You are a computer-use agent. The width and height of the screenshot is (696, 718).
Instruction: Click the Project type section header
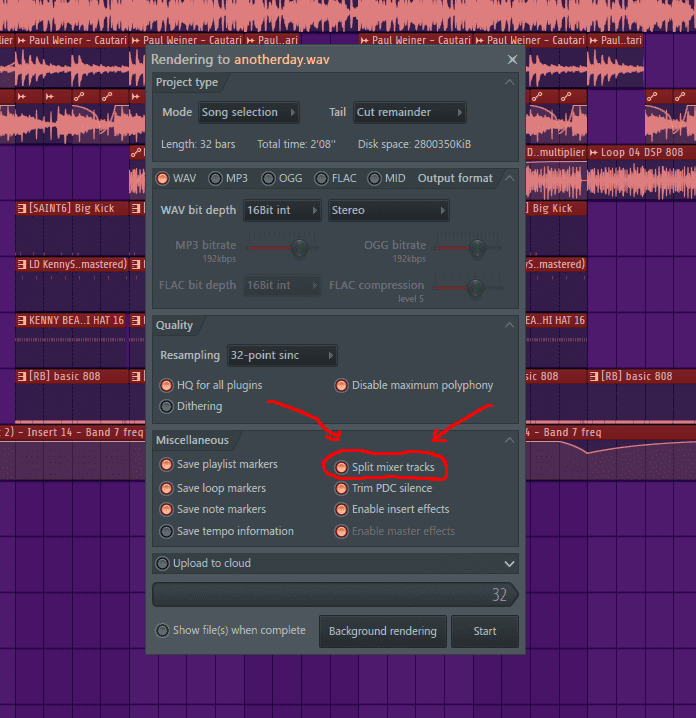187,82
